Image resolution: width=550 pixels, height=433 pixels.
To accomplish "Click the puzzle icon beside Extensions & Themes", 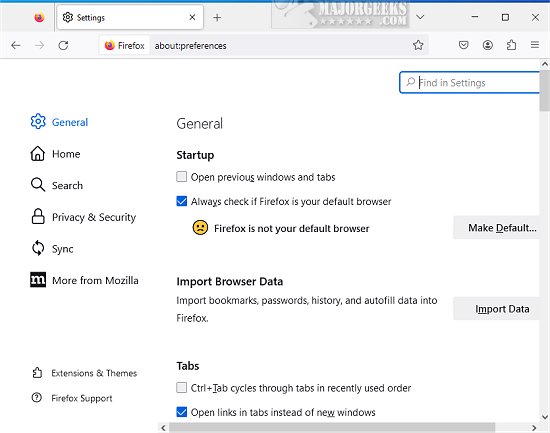I will (x=37, y=373).
